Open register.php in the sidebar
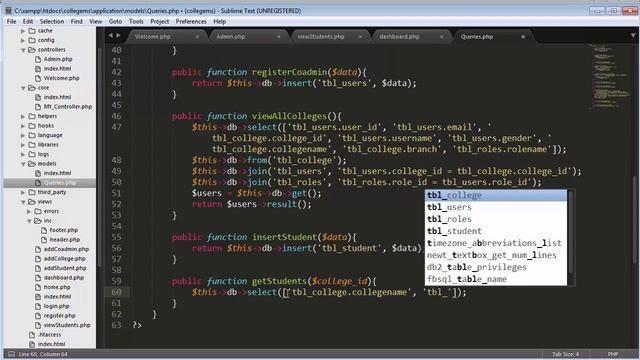640x360 pixels. coord(59,316)
